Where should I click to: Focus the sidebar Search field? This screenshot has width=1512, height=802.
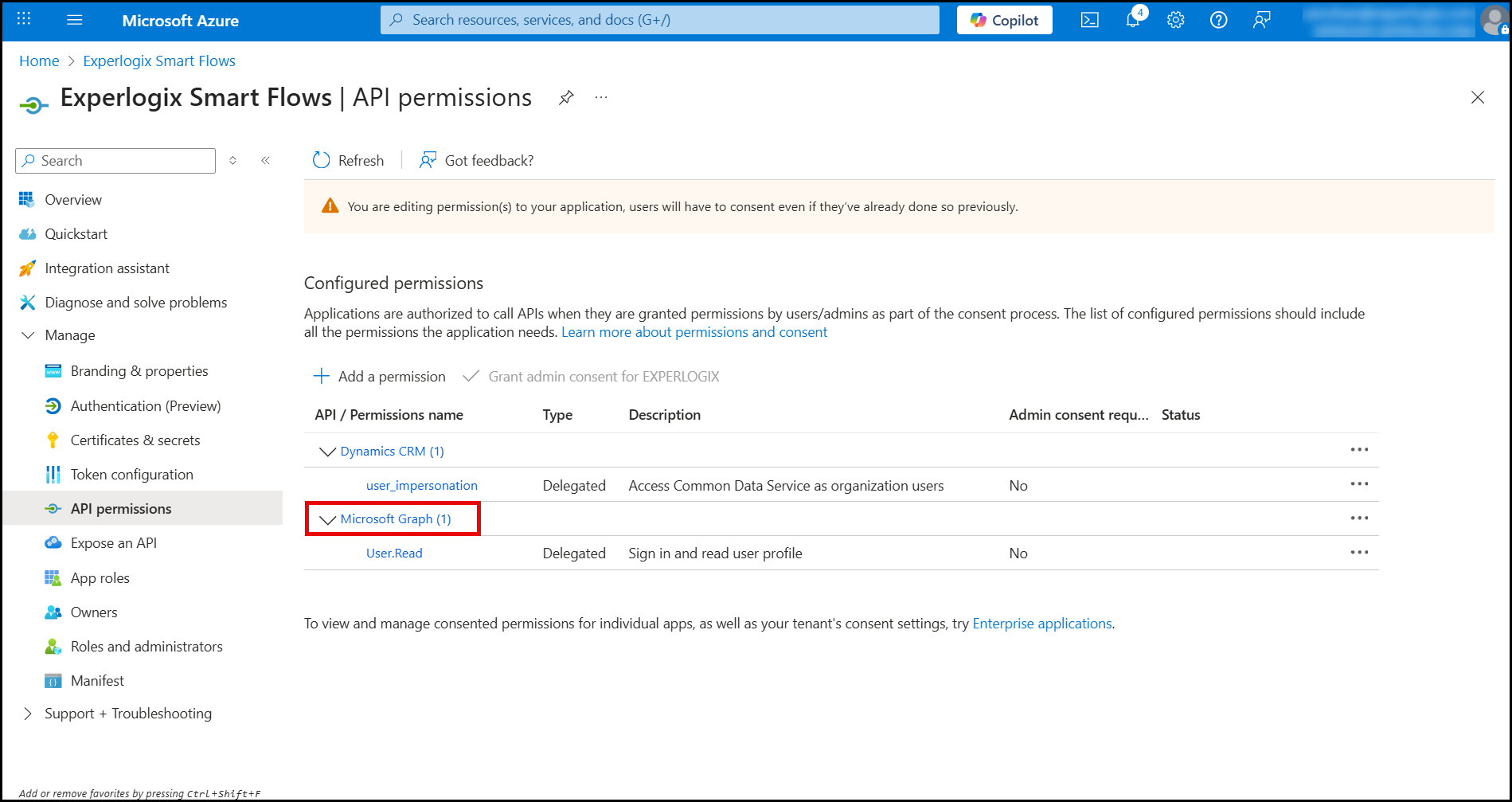click(x=115, y=161)
